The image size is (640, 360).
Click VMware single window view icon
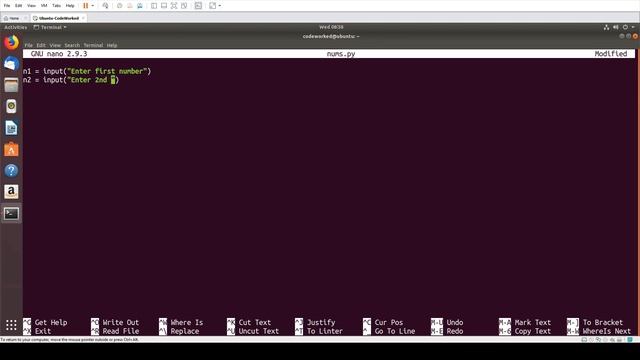pyautogui.click(x=164, y=6)
